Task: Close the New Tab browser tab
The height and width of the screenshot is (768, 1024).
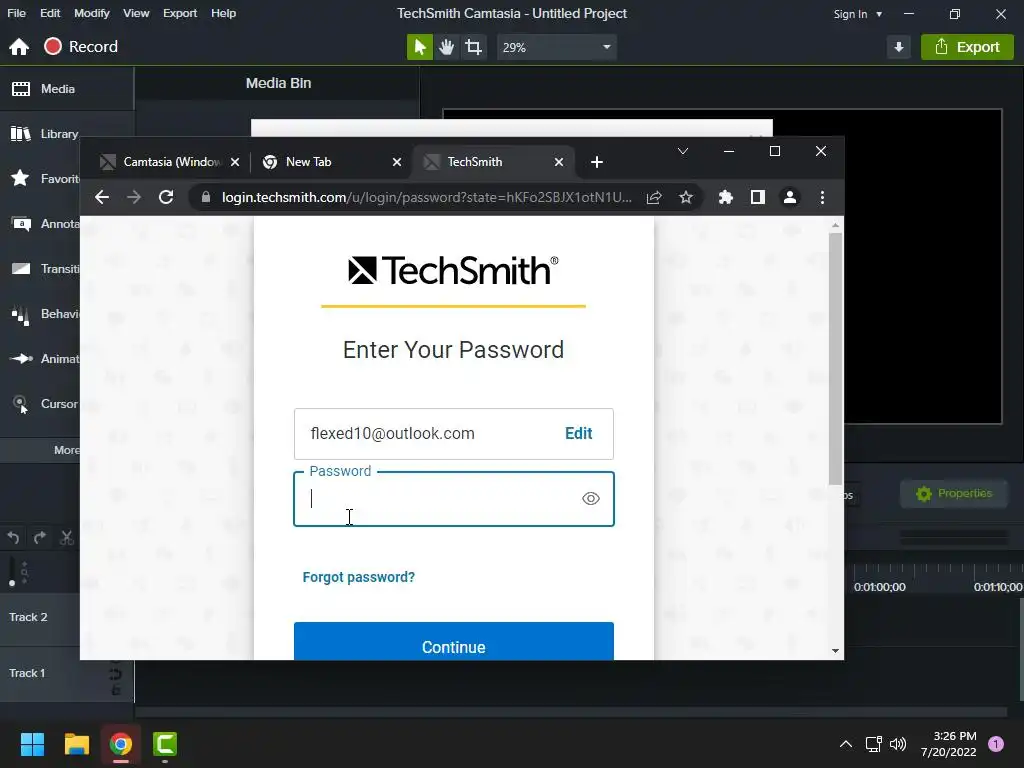Action: pyautogui.click(x=396, y=162)
